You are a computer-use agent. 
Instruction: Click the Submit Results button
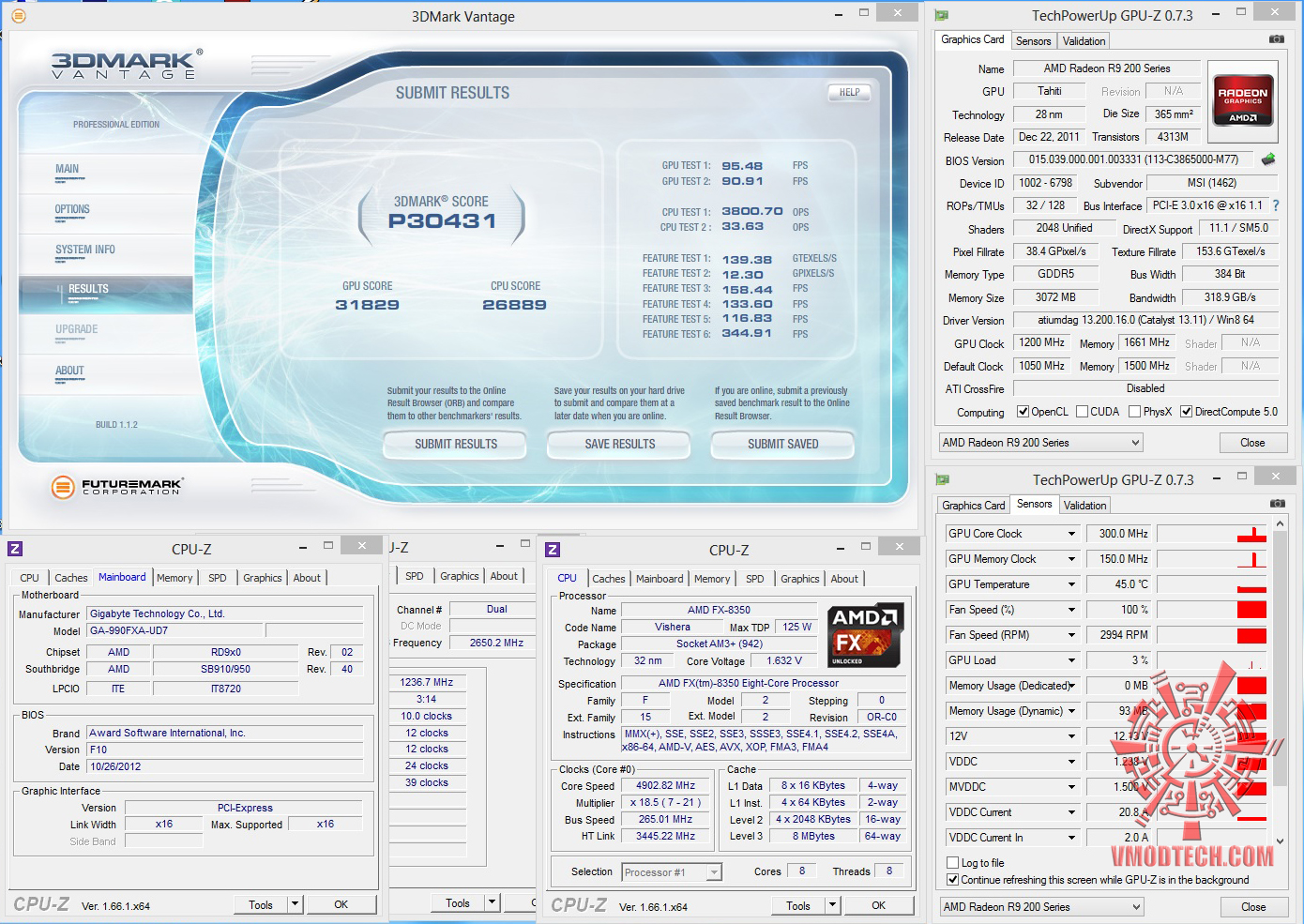coord(456,444)
